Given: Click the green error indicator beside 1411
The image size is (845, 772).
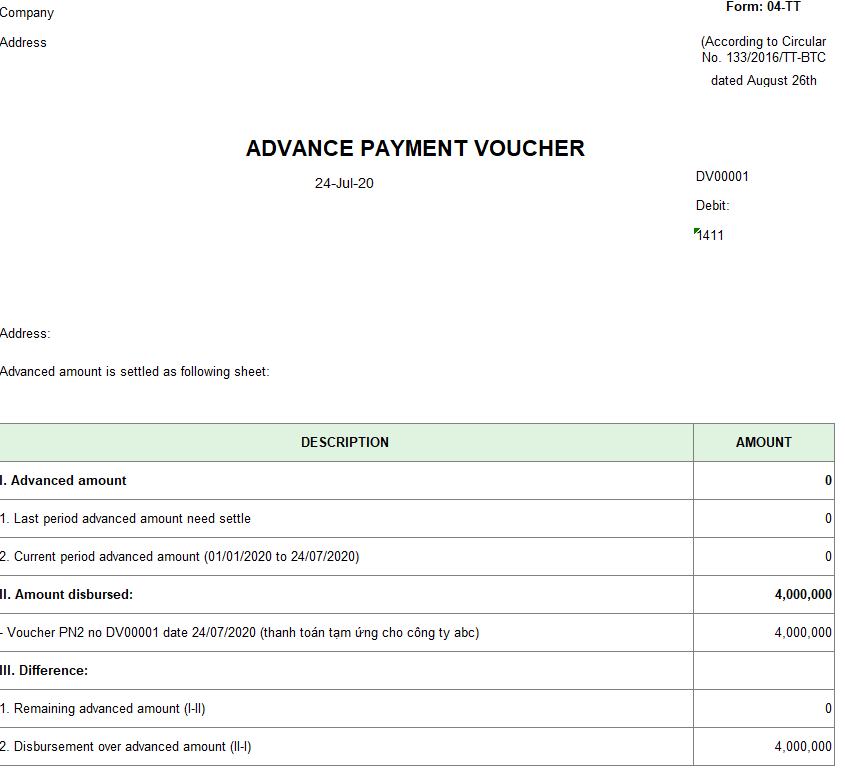Looking at the screenshot, I should tap(697, 231).
